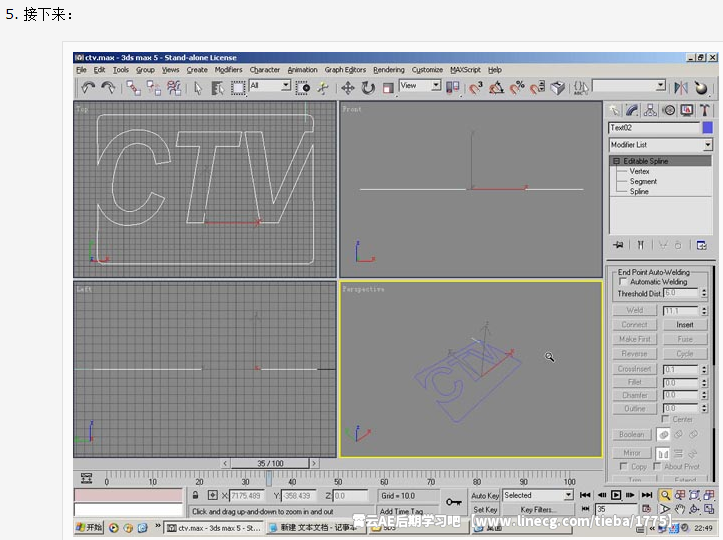Open the Modify panel tab icon
The width and height of the screenshot is (723, 540).
pos(632,110)
